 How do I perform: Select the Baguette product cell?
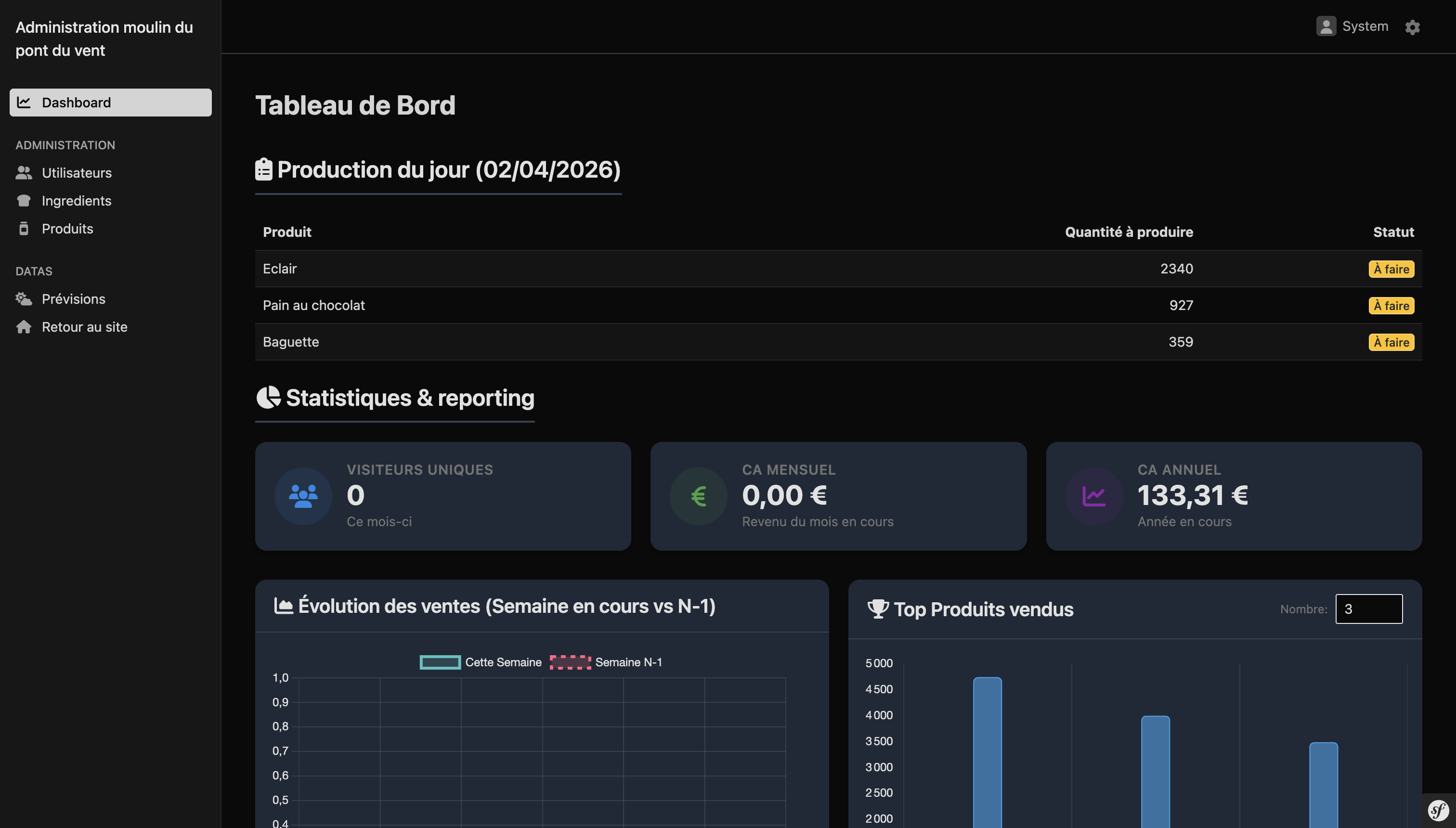pyautogui.click(x=291, y=342)
